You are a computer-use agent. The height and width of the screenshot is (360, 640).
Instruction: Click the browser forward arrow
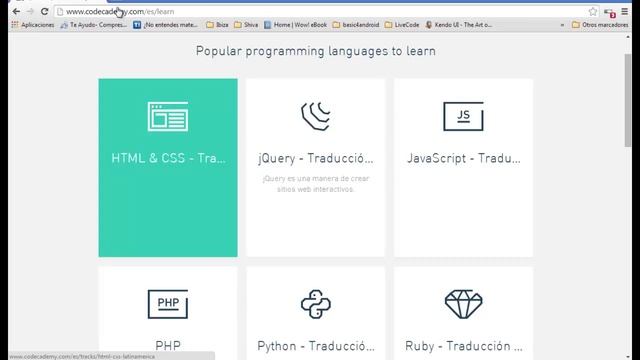click(x=30, y=11)
